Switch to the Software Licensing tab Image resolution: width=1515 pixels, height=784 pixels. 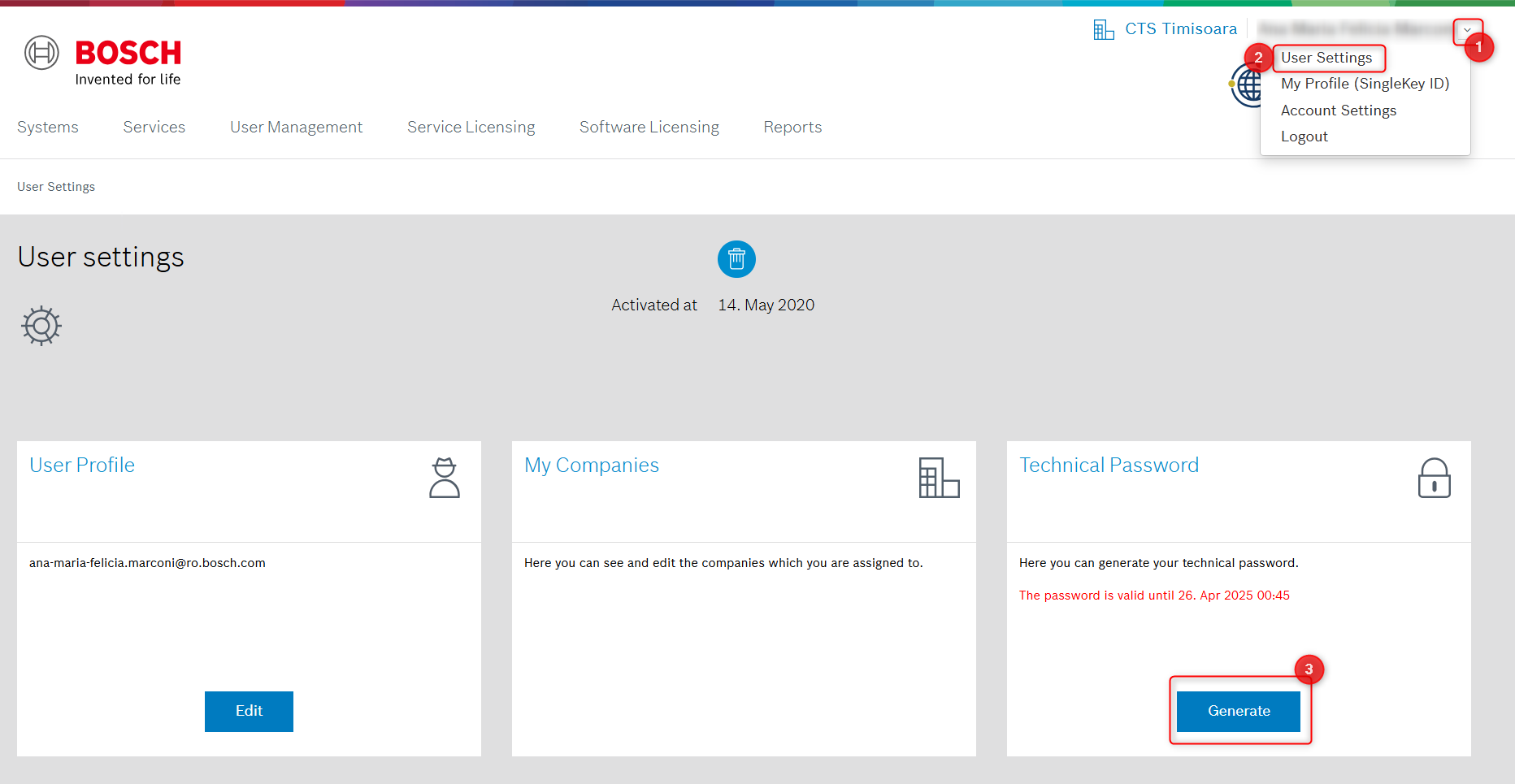click(649, 128)
